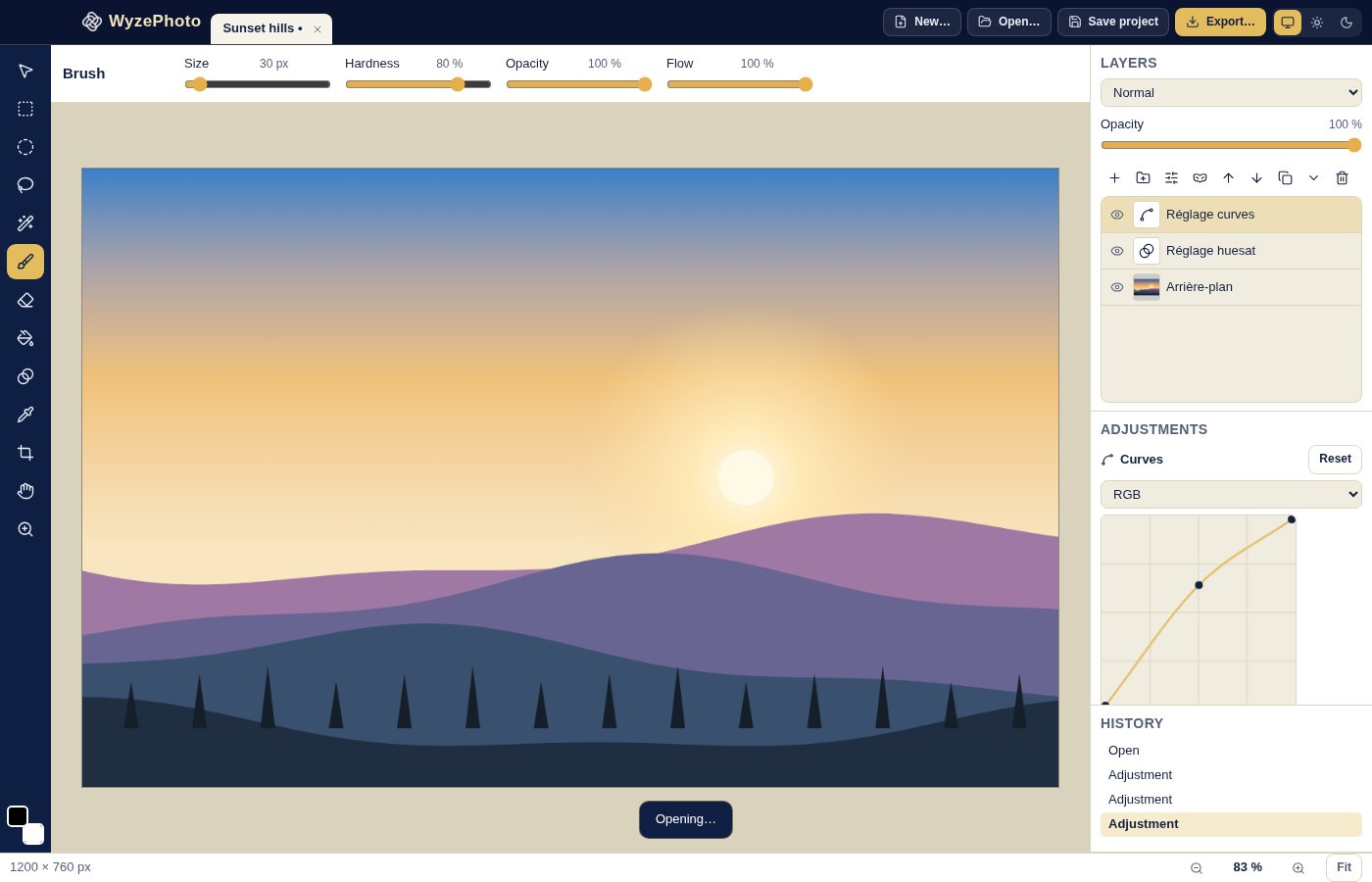This screenshot has width=1372, height=882.
Task: Select the Elliptical Marquee tool
Action: 25,147
